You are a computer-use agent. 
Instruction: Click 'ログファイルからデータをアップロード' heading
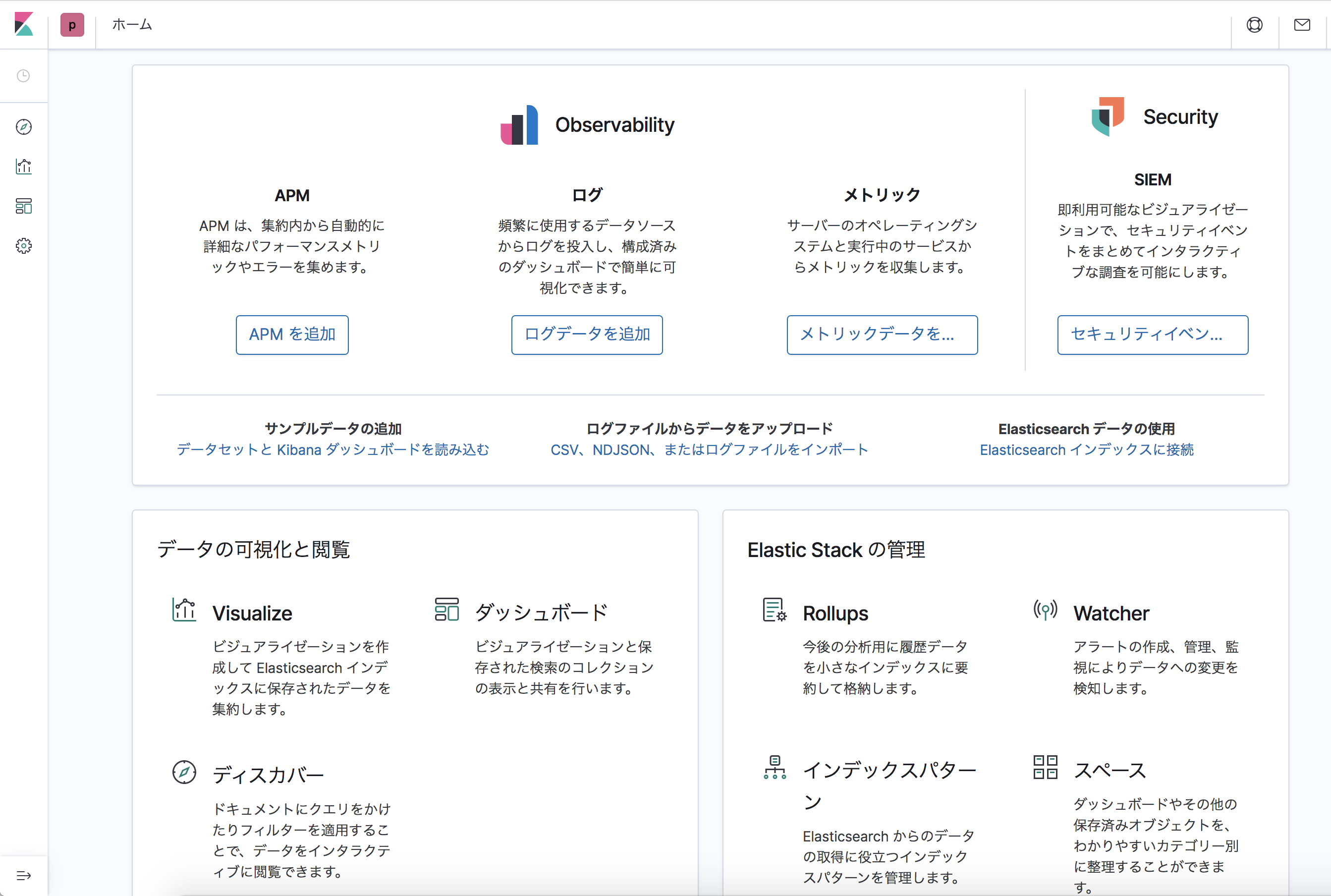coord(710,429)
